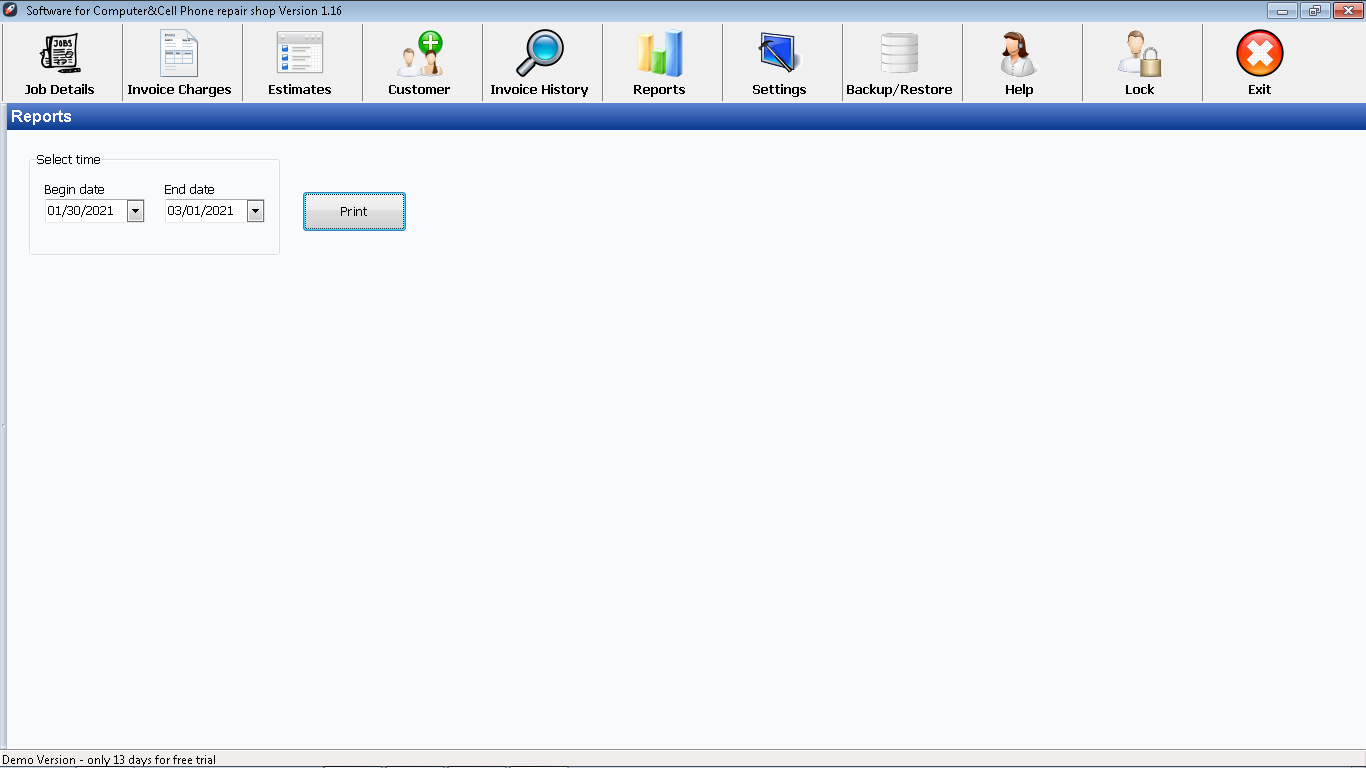Click the application icon in title bar

tap(11, 10)
